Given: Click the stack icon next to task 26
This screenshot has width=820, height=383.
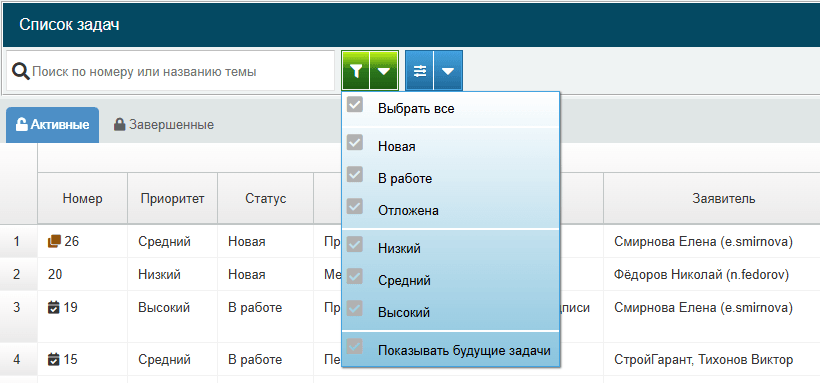Looking at the screenshot, I should tap(54, 241).
